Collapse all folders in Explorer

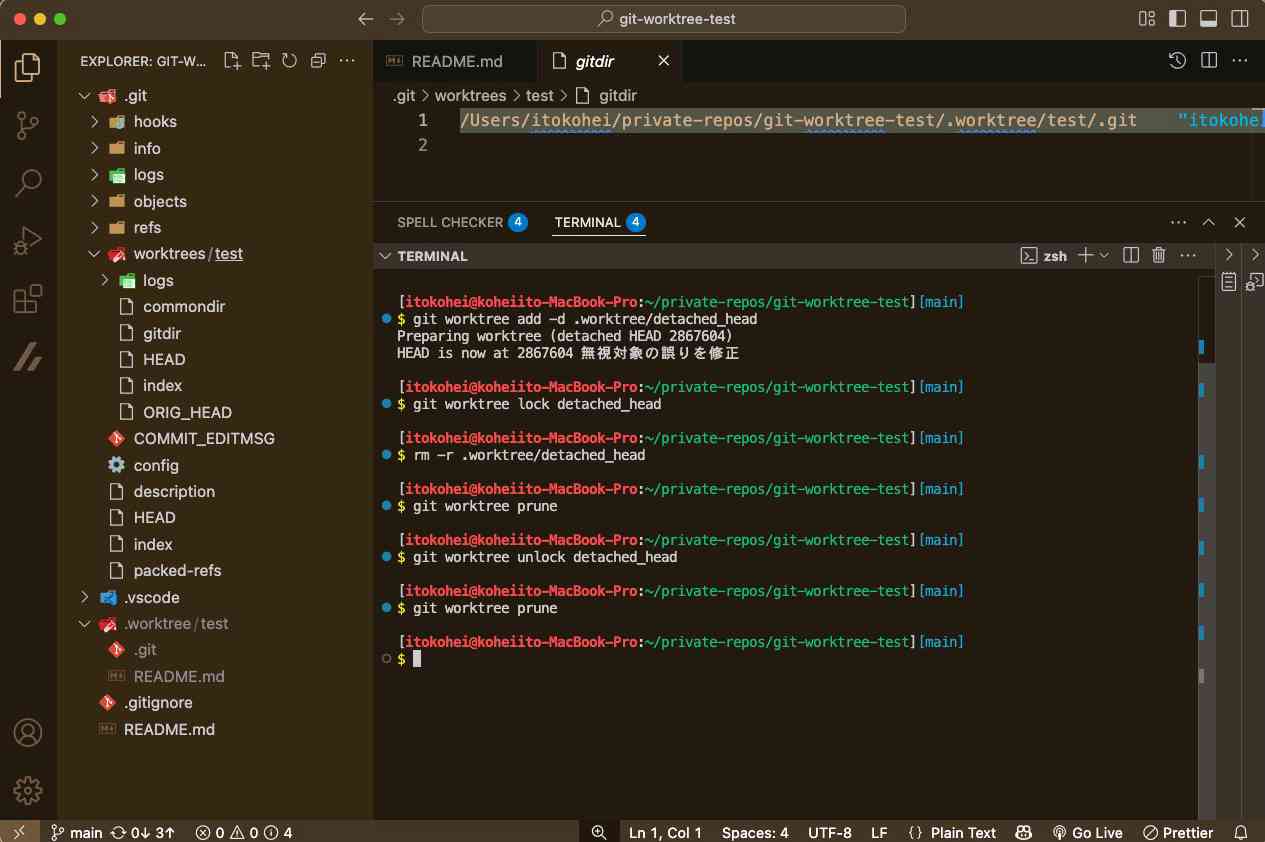click(318, 61)
